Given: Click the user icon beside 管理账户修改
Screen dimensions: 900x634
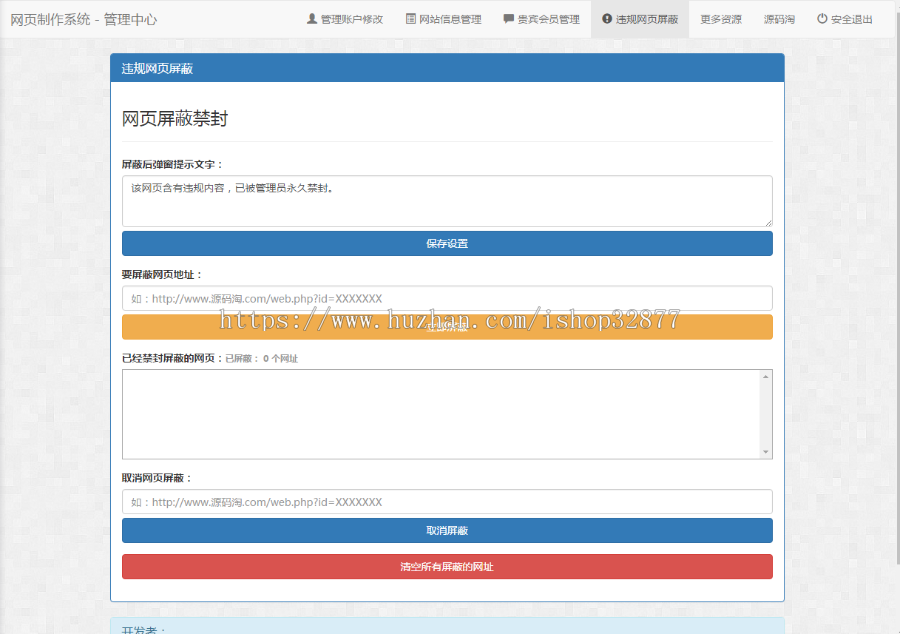Looking at the screenshot, I should pyautogui.click(x=312, y=19).
